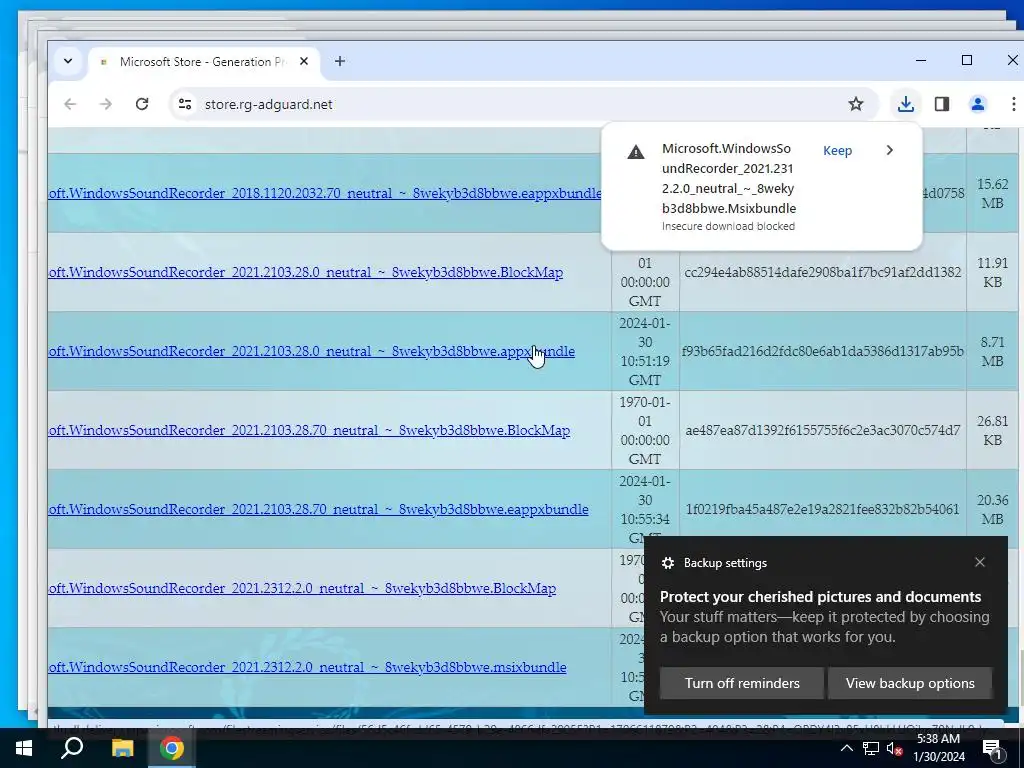Click the 20.36 MB size cell

click(x=992, y=509)
